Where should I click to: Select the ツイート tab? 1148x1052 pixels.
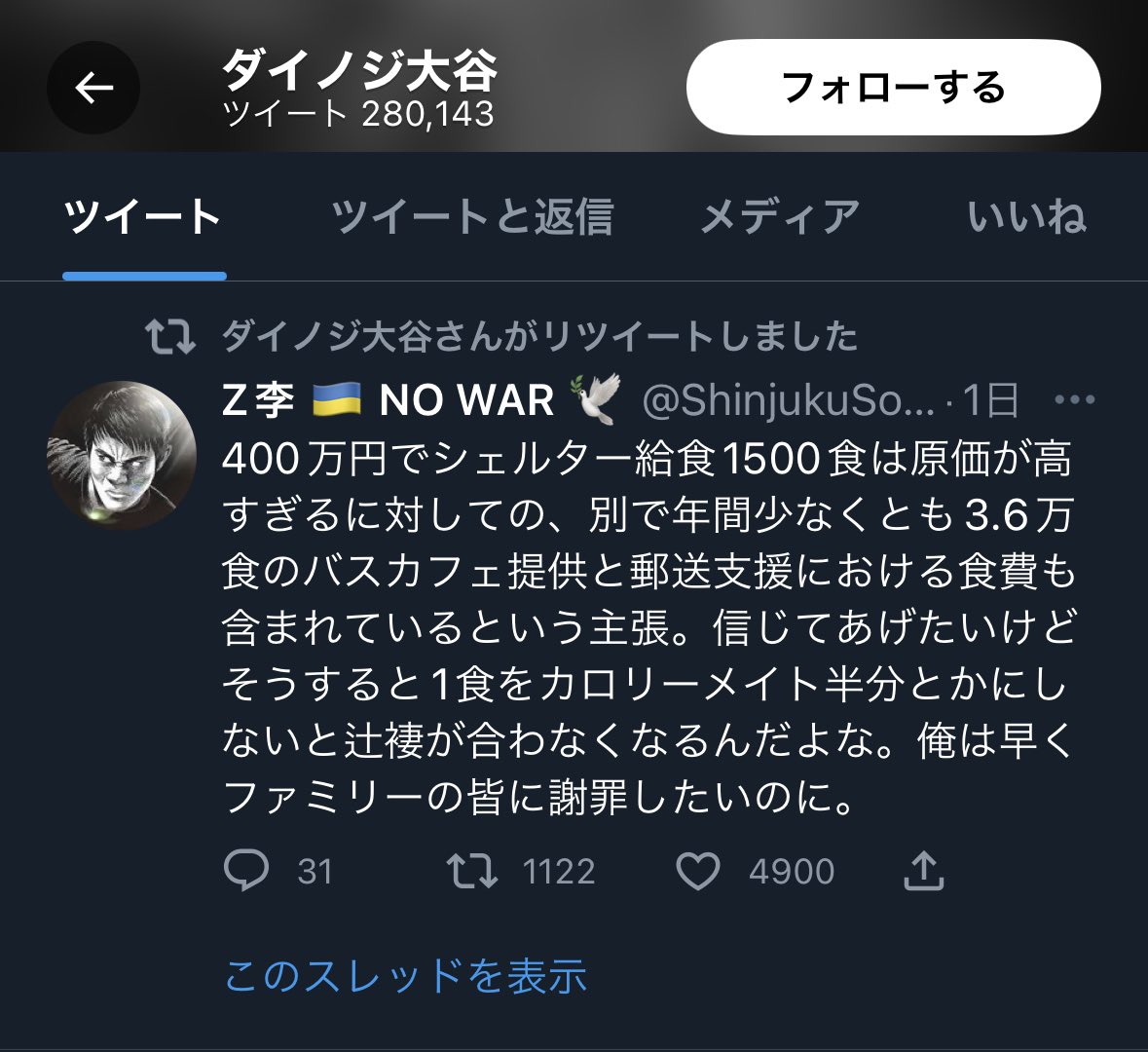pos(144,217)
